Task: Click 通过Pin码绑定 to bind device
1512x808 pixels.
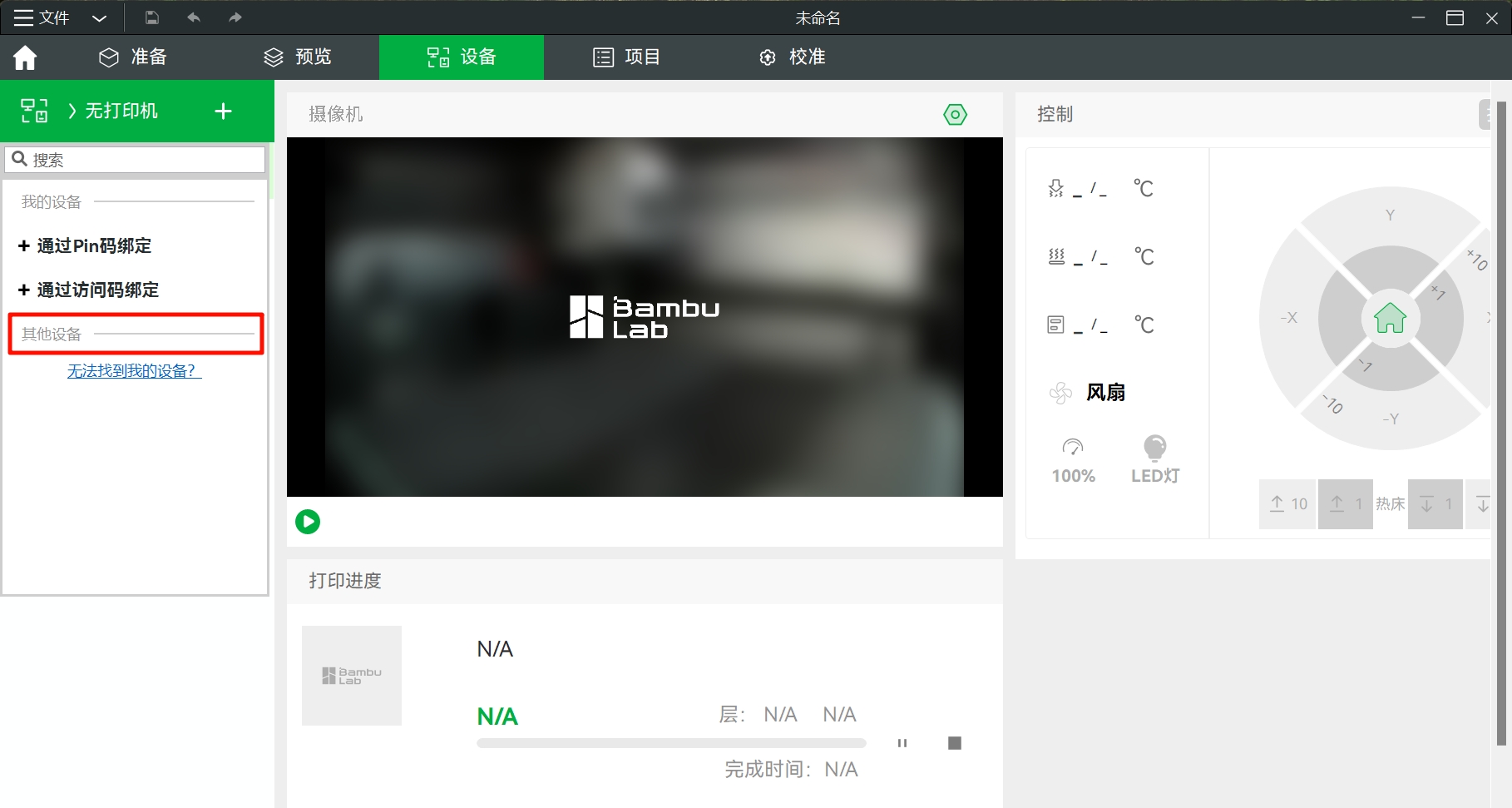Action: point(85,245)
